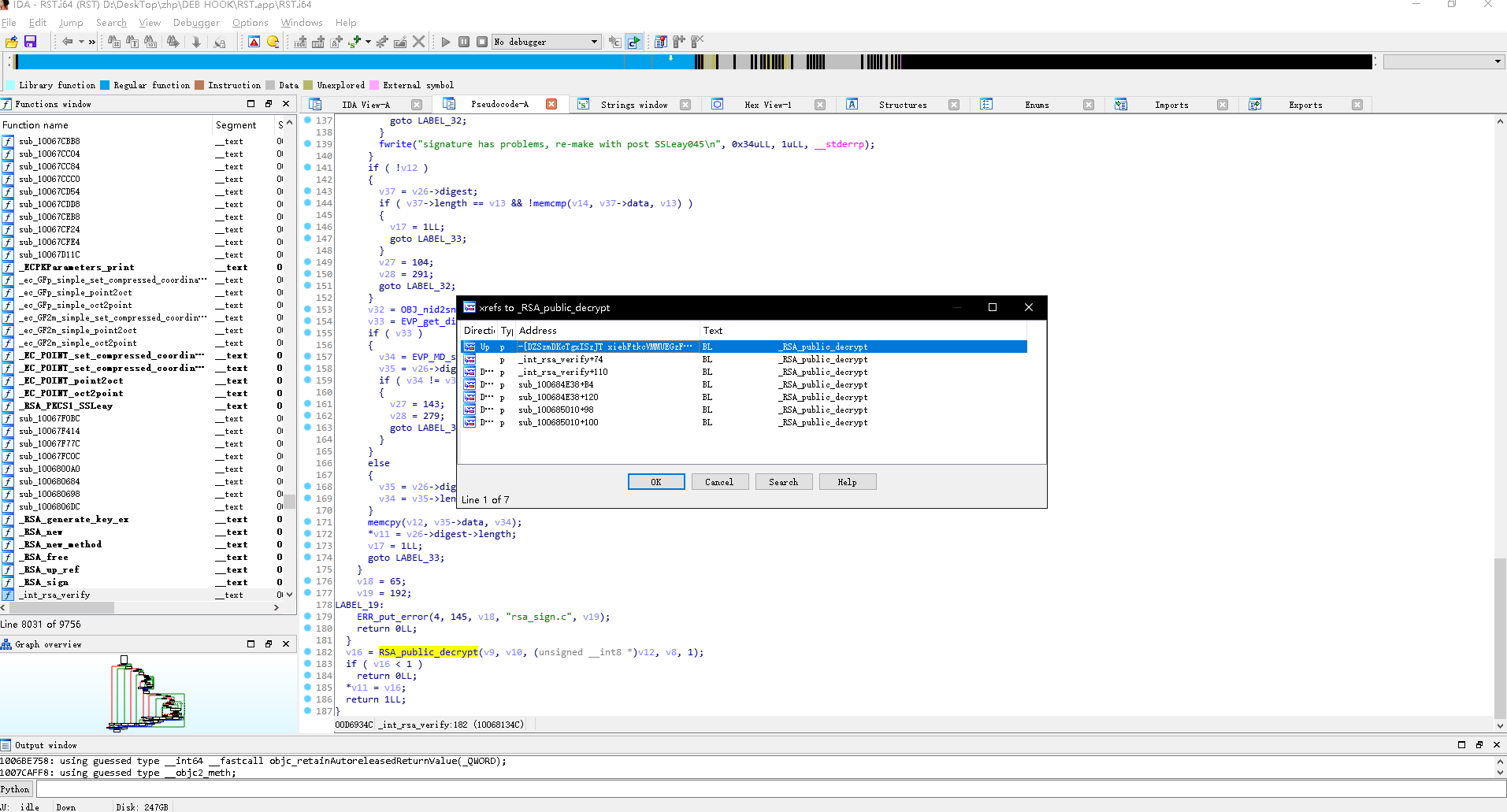Click the save database floppy icon
The height and width of the screenshot is (812, 1507).
31,42
